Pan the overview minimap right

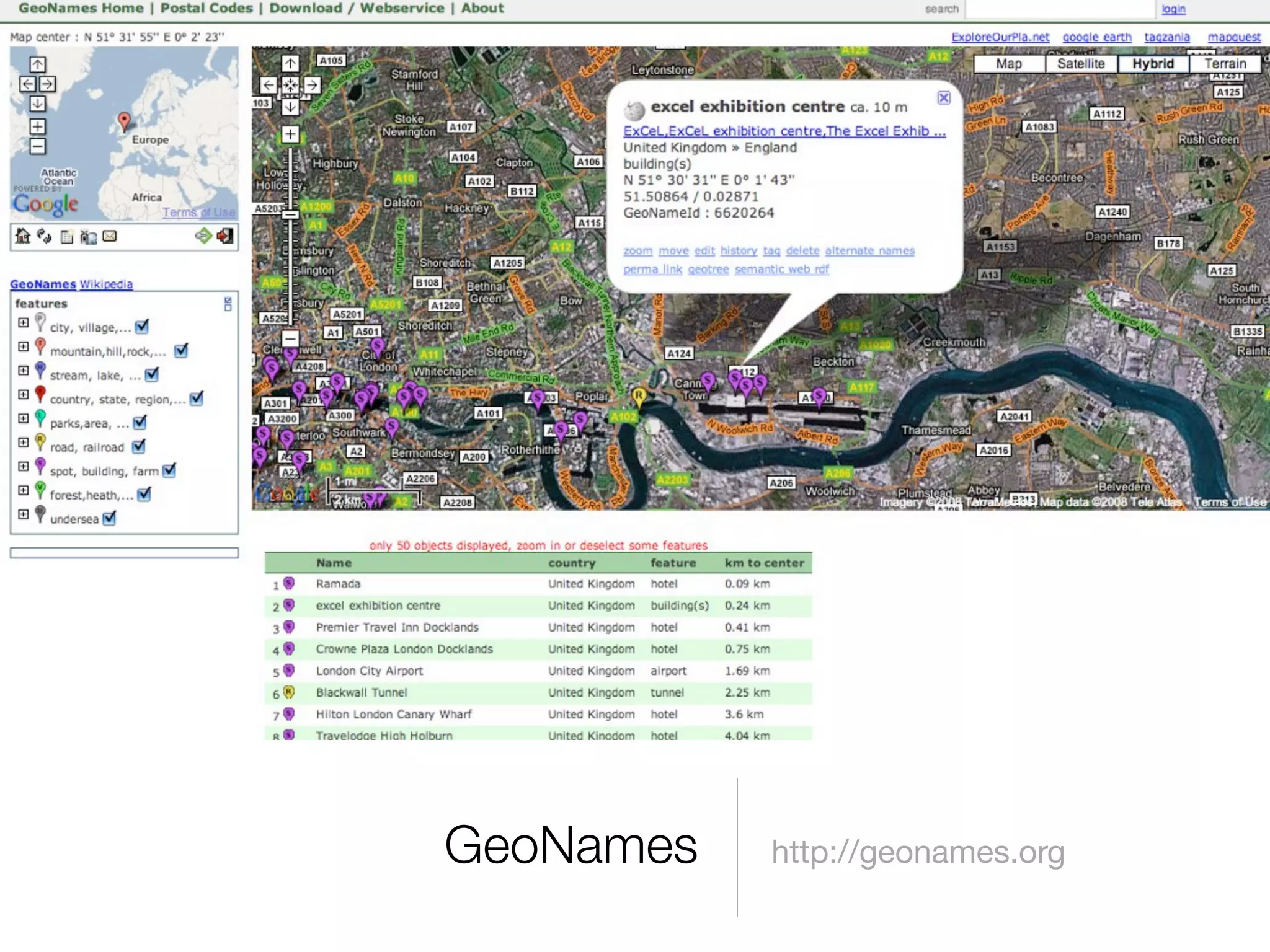48,84
